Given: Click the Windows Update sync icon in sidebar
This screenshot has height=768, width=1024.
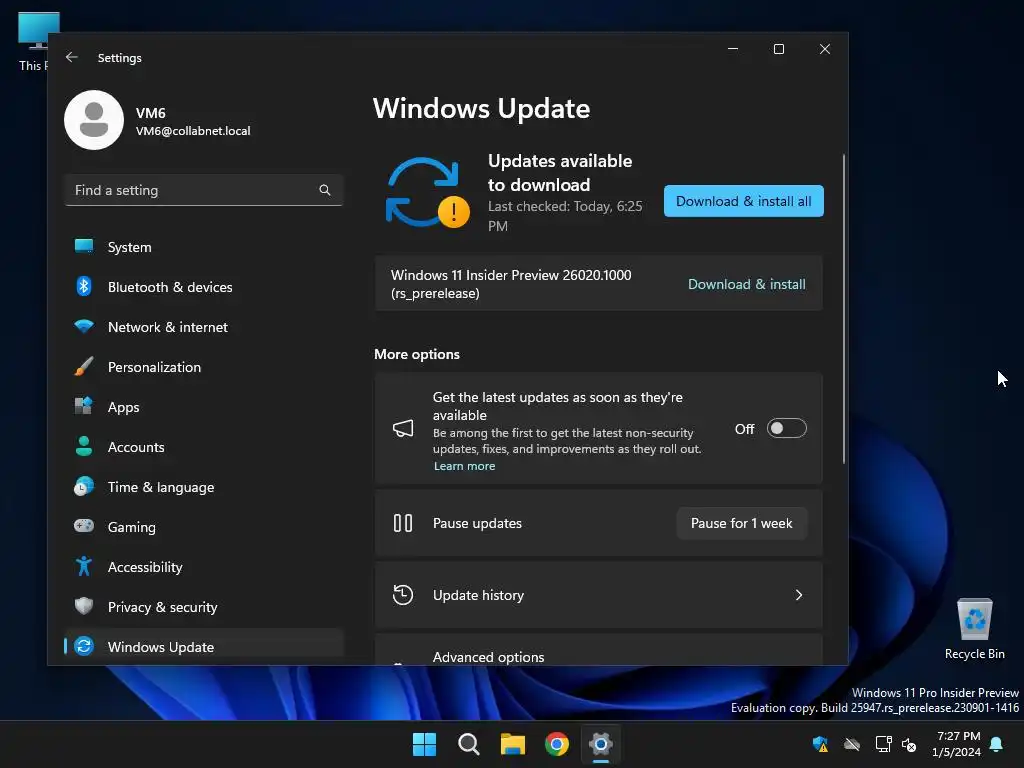Looking at the screenshot, I should pos(84,646).
